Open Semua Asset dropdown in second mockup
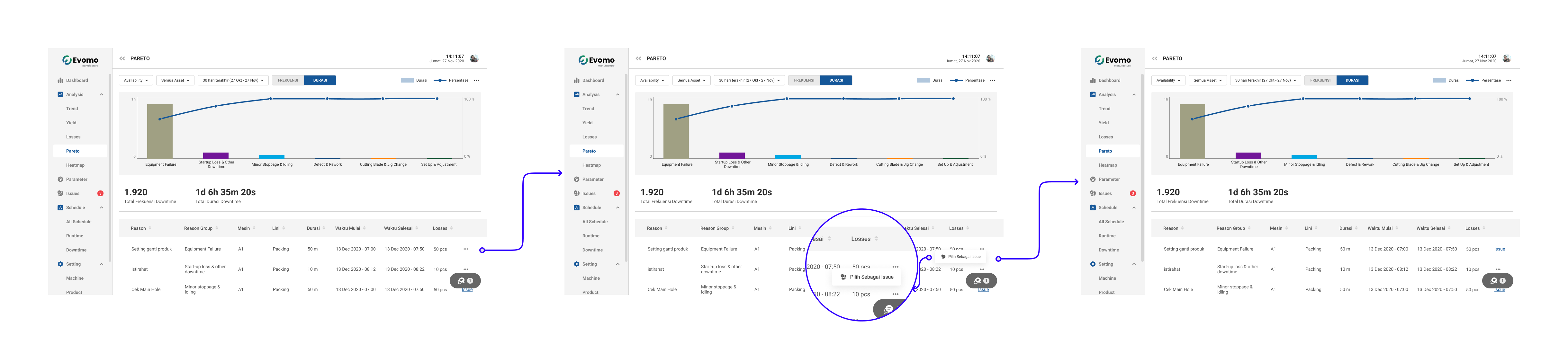Viewport: 1568px width, 343px height. pos(691,80)
